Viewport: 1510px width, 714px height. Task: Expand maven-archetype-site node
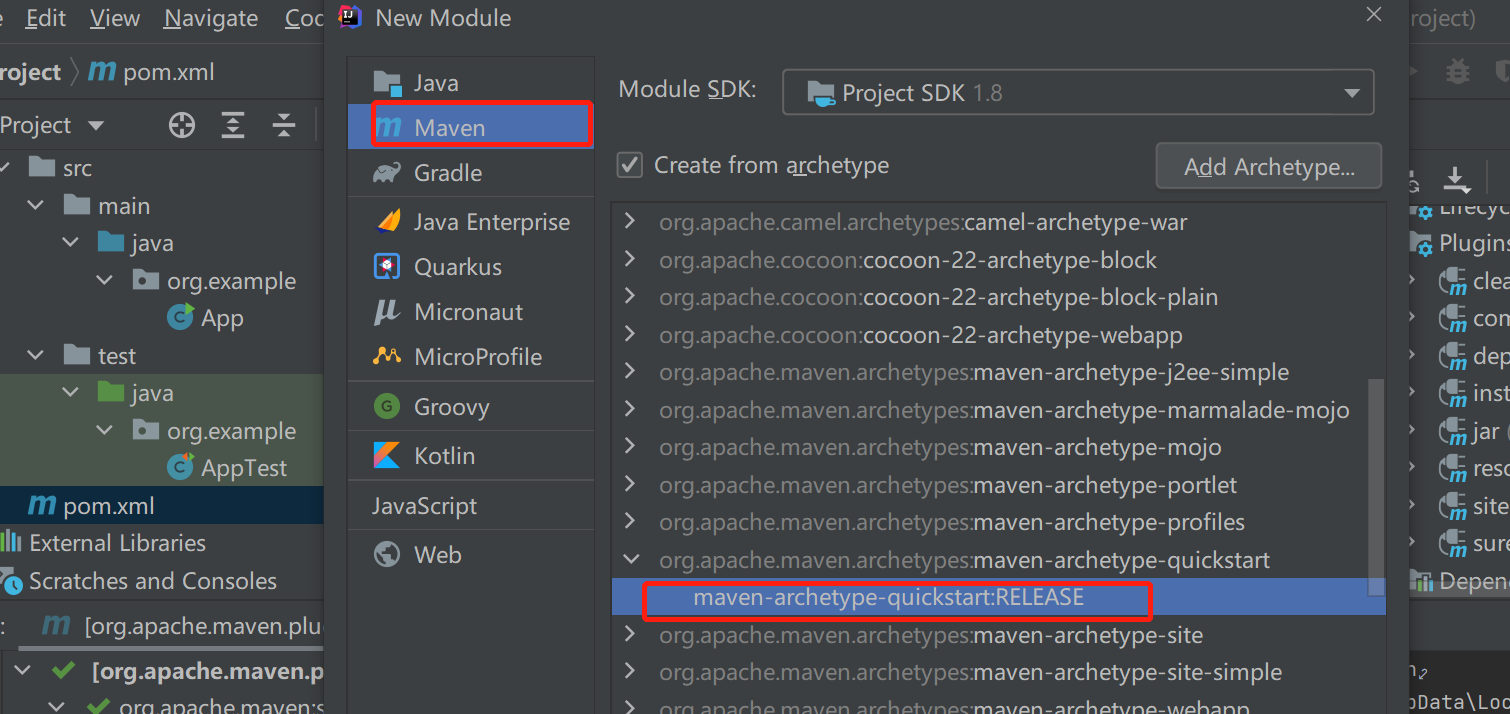tap(629, 634)
